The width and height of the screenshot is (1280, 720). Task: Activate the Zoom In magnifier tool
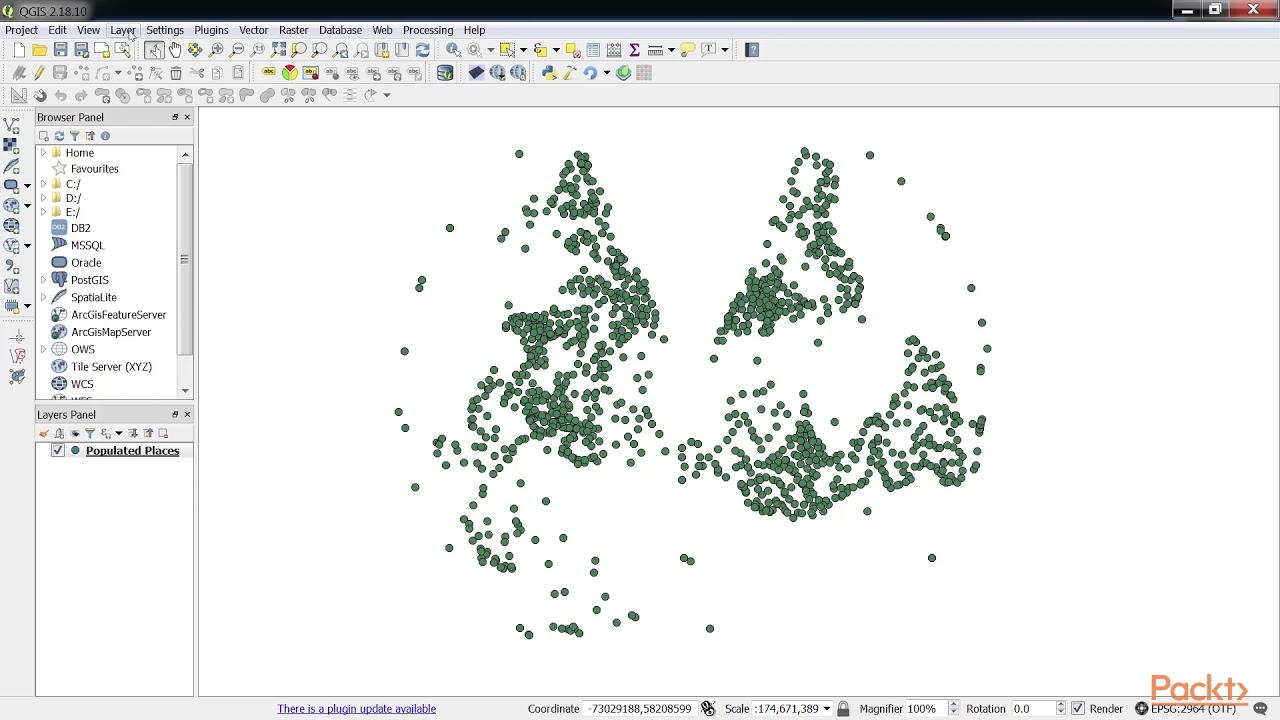217,50
